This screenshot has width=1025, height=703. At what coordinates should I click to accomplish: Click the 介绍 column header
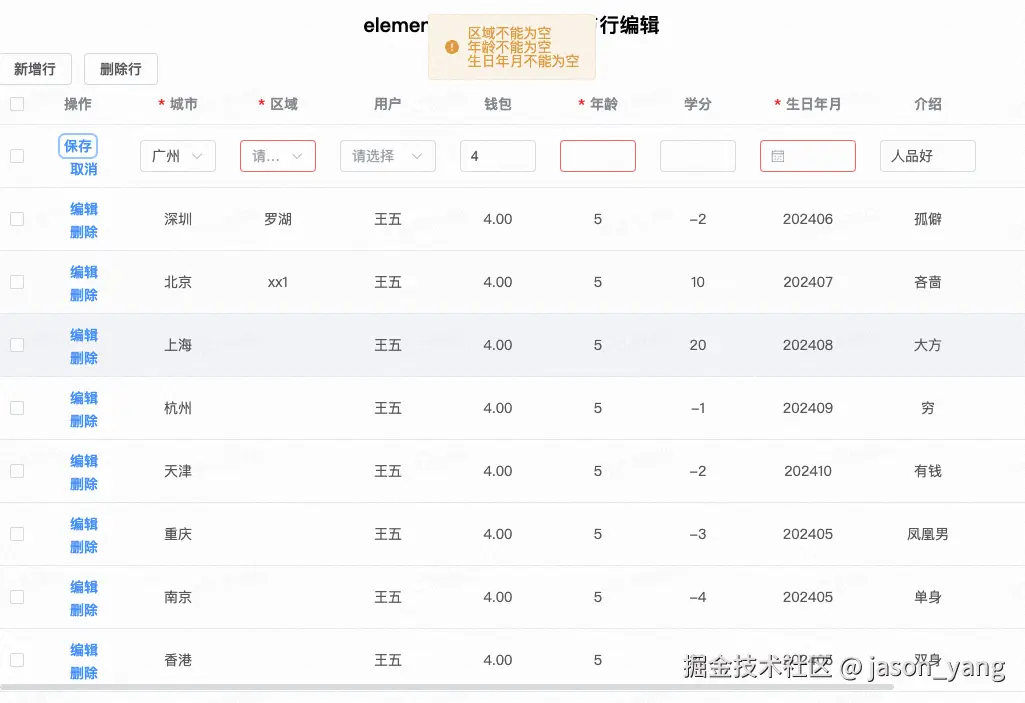[928, 104]
